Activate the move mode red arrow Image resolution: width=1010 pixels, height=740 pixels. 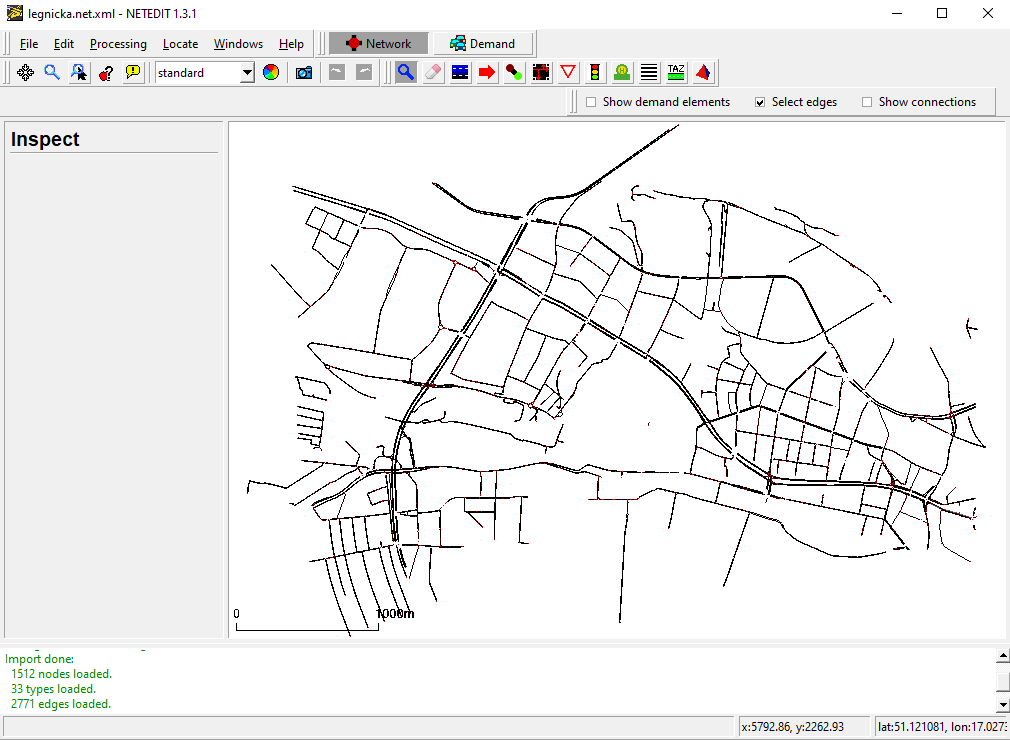click(x=487, y=72)
